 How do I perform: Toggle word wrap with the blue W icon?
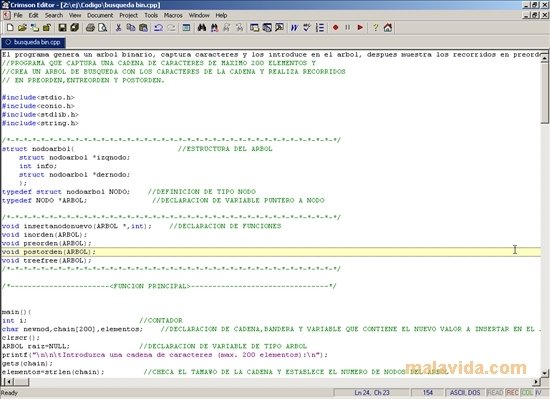(294, 27)
